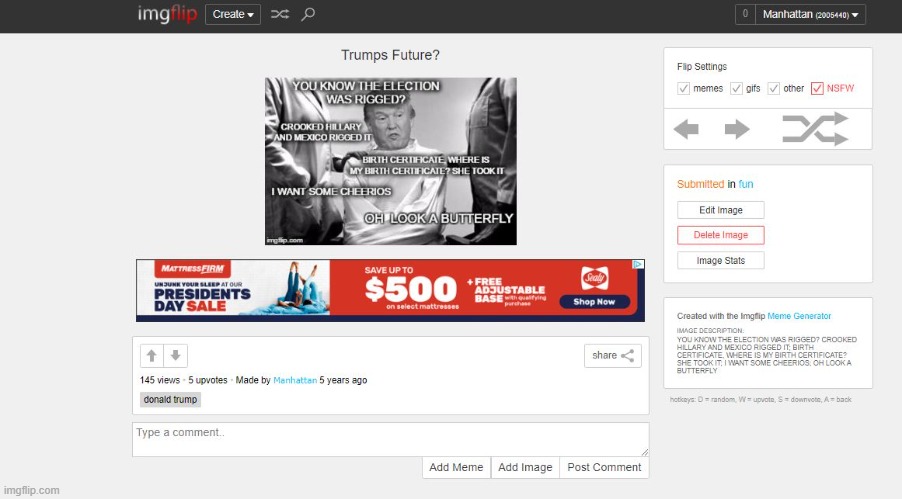
Task: Click the Add Image button
Action: (x=525, y=467)
